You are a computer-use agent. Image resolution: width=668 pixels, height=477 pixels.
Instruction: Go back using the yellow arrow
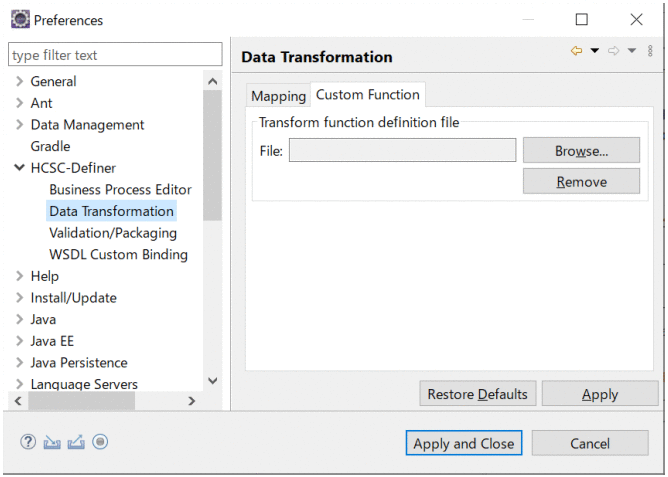pyautogui.click(x=577, y=51)
